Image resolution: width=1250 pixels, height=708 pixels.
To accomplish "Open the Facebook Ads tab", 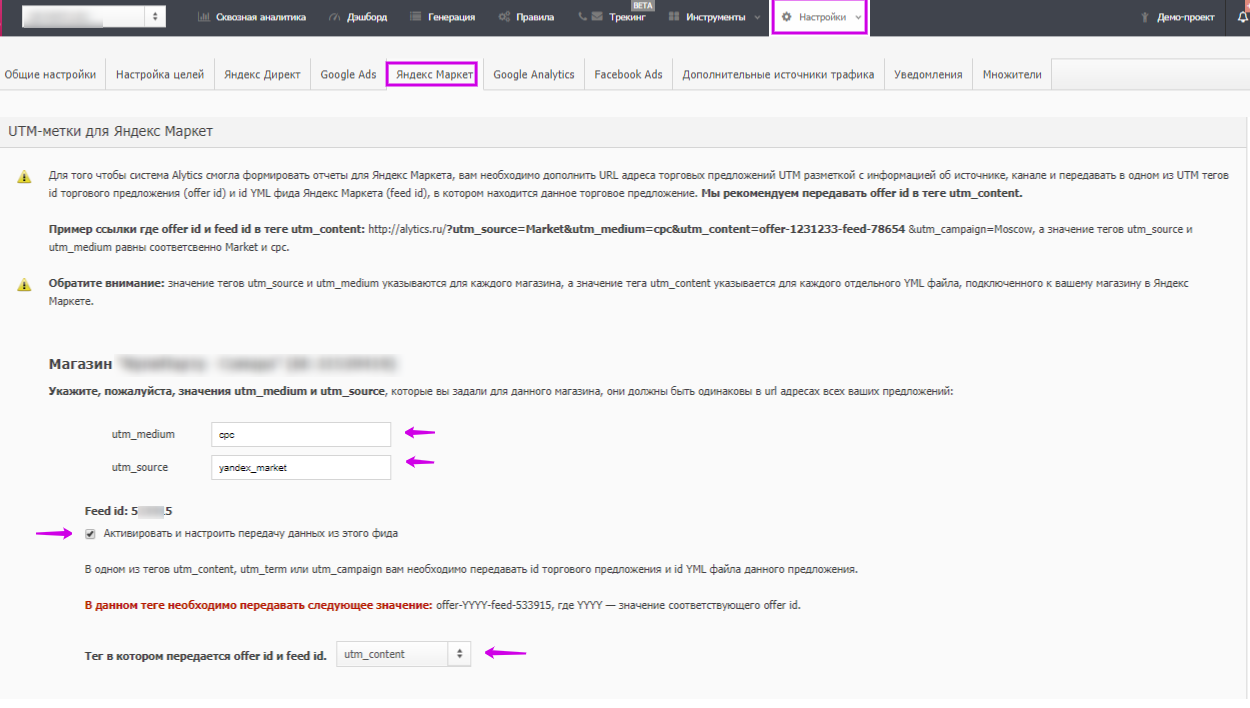I will click(628, 75).
